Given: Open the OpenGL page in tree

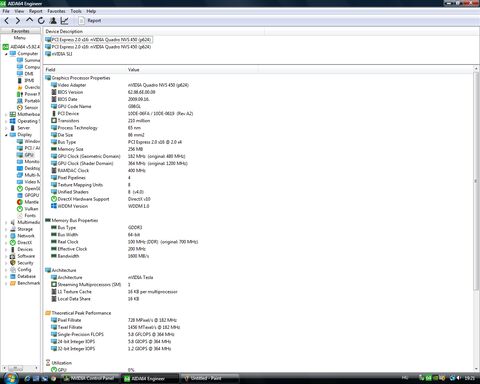Looking at the screenshot, I should click(28, 188).
